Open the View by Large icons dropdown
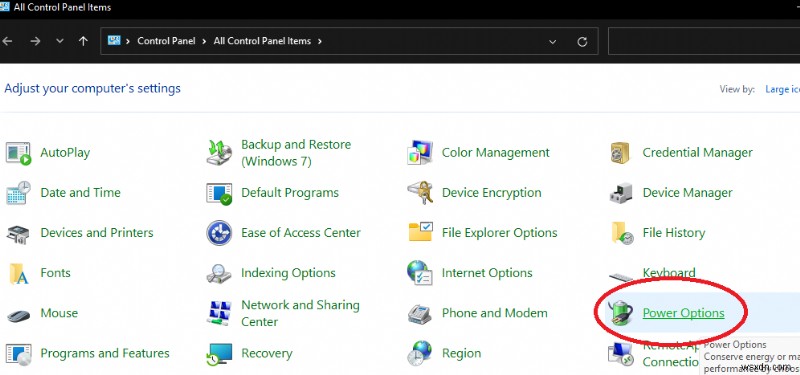Image resolution: width=800 pixels, height=375 pixels. click(783, 89)
